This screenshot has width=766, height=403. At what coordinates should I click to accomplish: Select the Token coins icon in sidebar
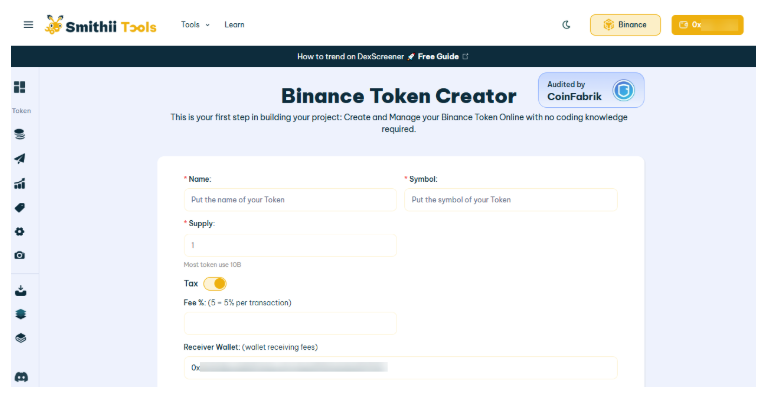click(x=20, y=134)
